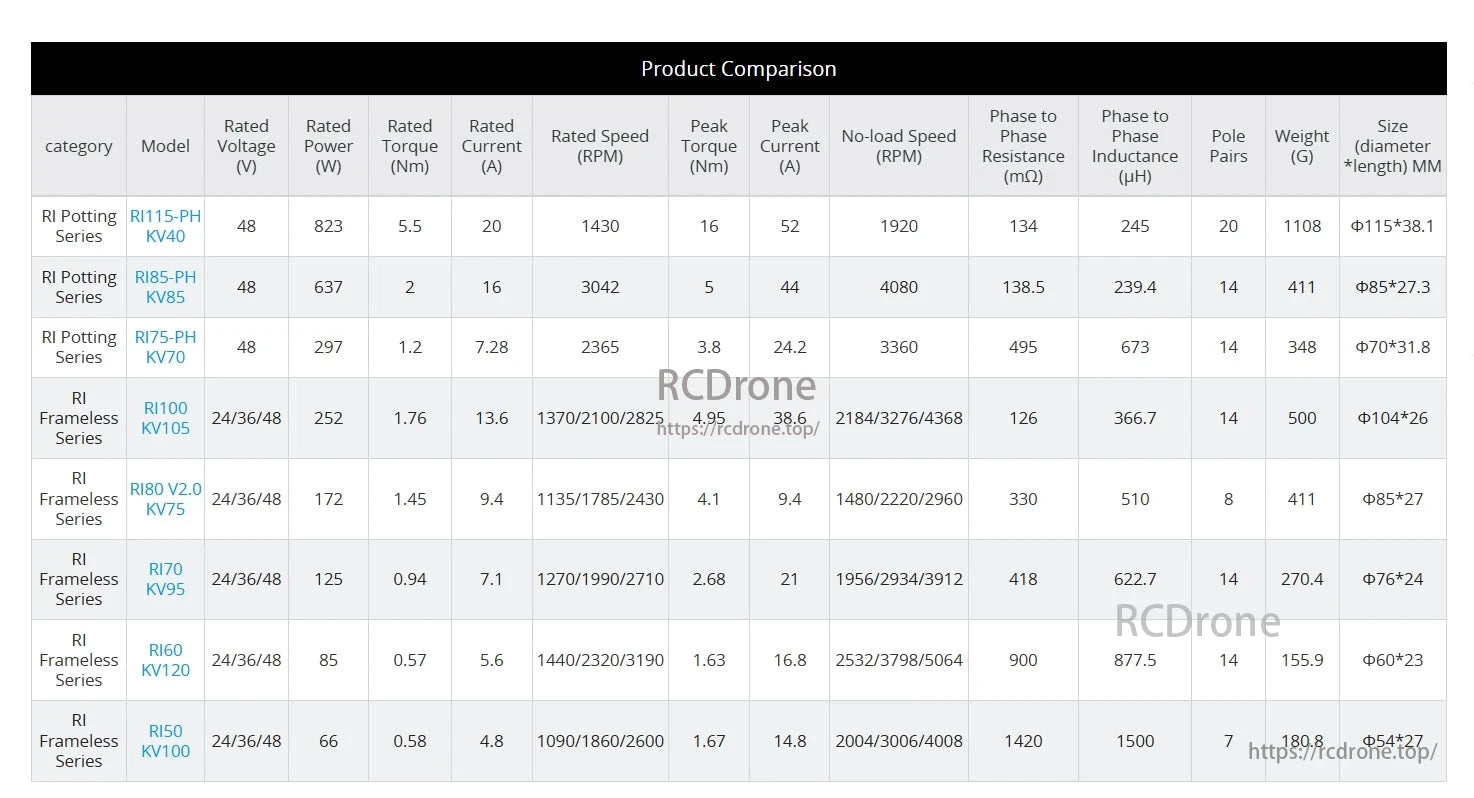This screenshot has width=1474, height=798.
Task: Open the RI80 V2.0 KV75 link
Action: click(x=165, y=499)
